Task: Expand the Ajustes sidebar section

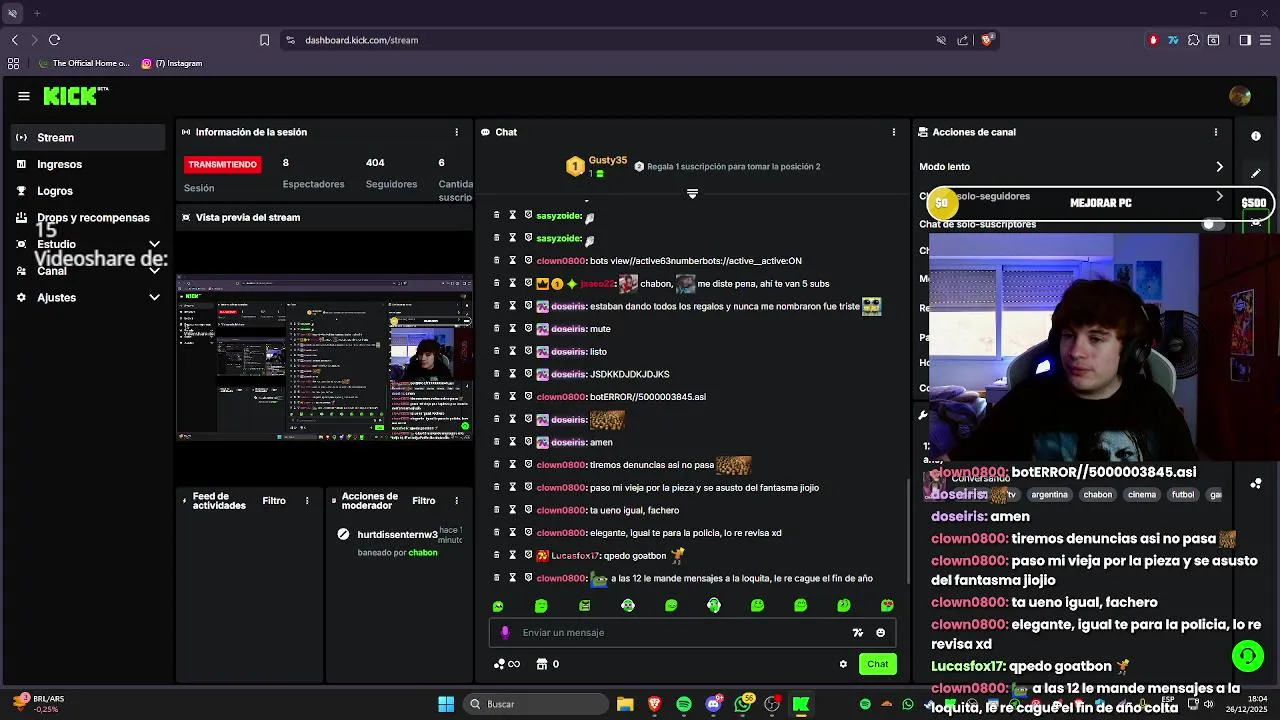Action: coord(154,297)
